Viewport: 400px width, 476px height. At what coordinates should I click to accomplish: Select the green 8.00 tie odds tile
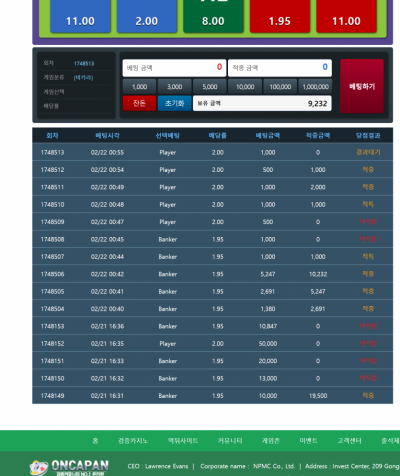213,16
